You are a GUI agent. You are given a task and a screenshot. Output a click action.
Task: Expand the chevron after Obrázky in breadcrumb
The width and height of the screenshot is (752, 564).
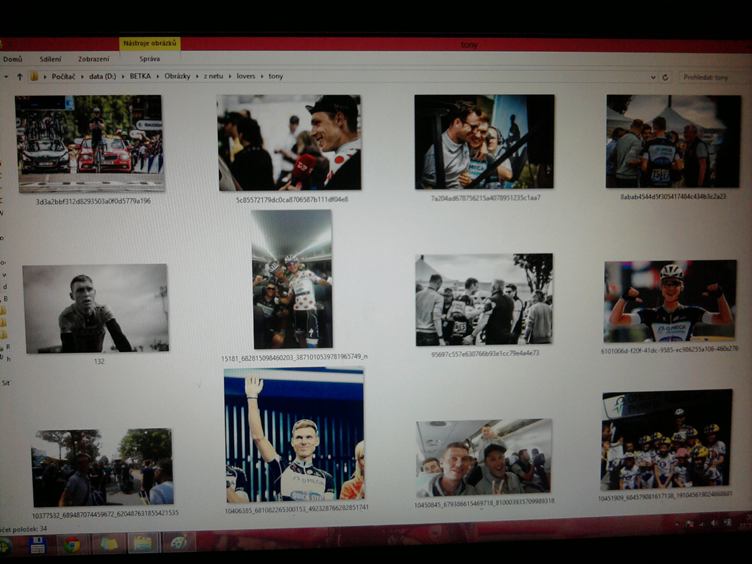[197, 77]
